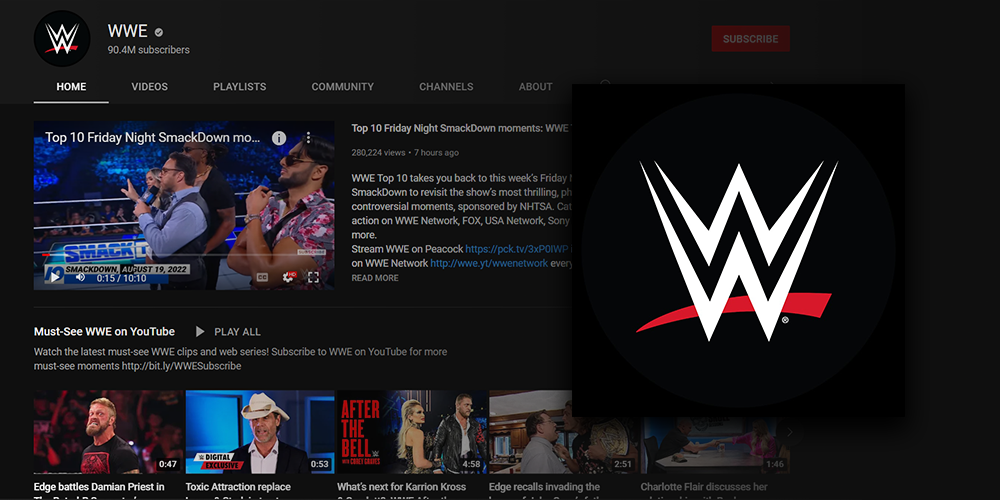This screenshot has height=500, width=1000.
Task: Switch to the Home tab
Action: tap(71, 87)
